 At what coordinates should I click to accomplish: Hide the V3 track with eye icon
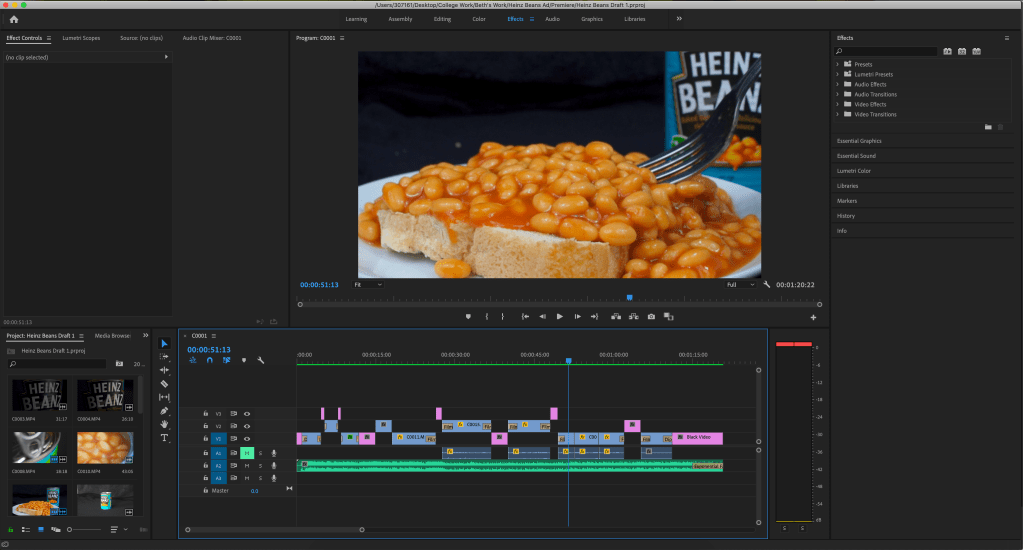(x=247, y=413)
